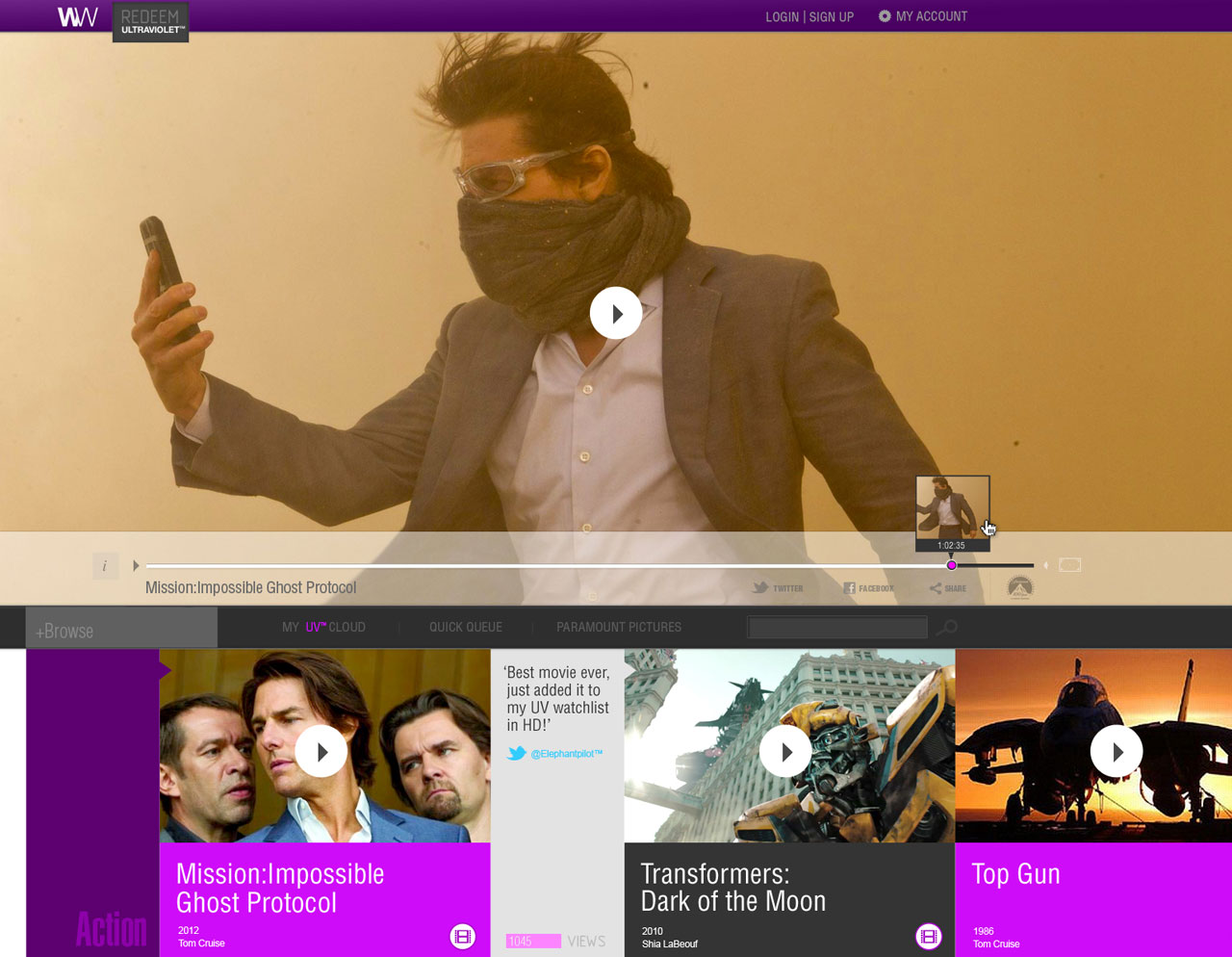Click the year 2012 on Ghost Protocol card

(x=189, y=931)
